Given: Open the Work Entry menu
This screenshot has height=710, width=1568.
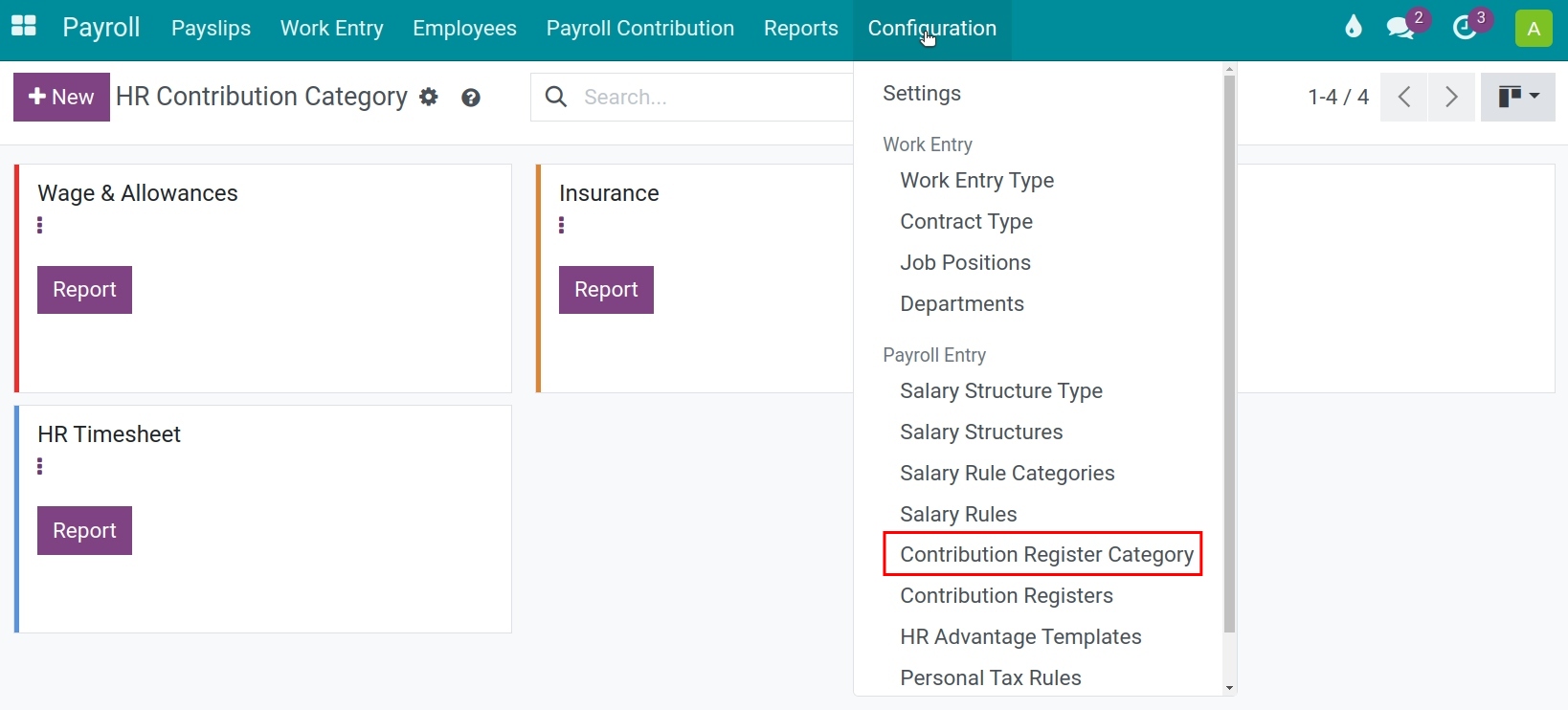Looking at the screenshot, I should [x=332, y=29].
